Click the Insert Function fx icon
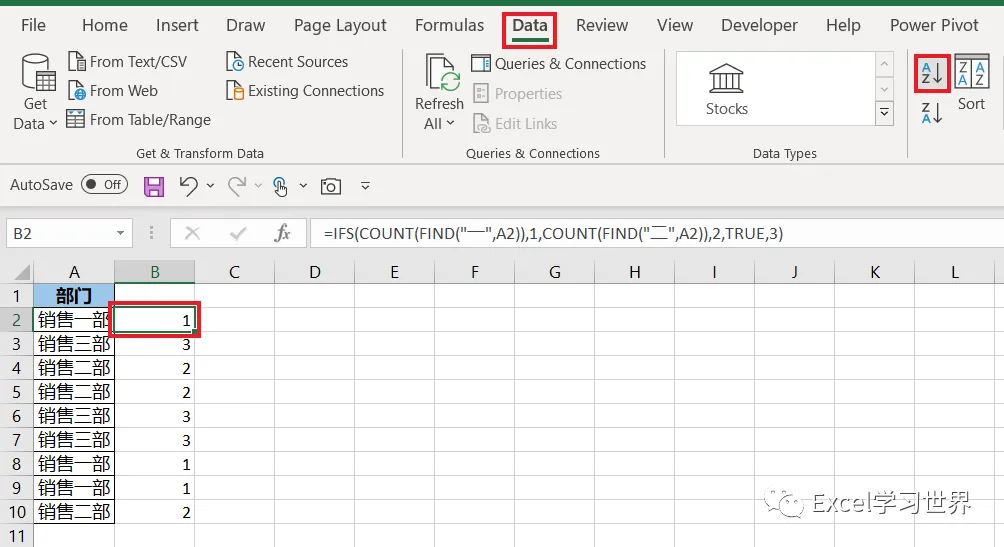The width and height of the screenshot is (1004, 547). pyautogui.click(x=282, y=233)
